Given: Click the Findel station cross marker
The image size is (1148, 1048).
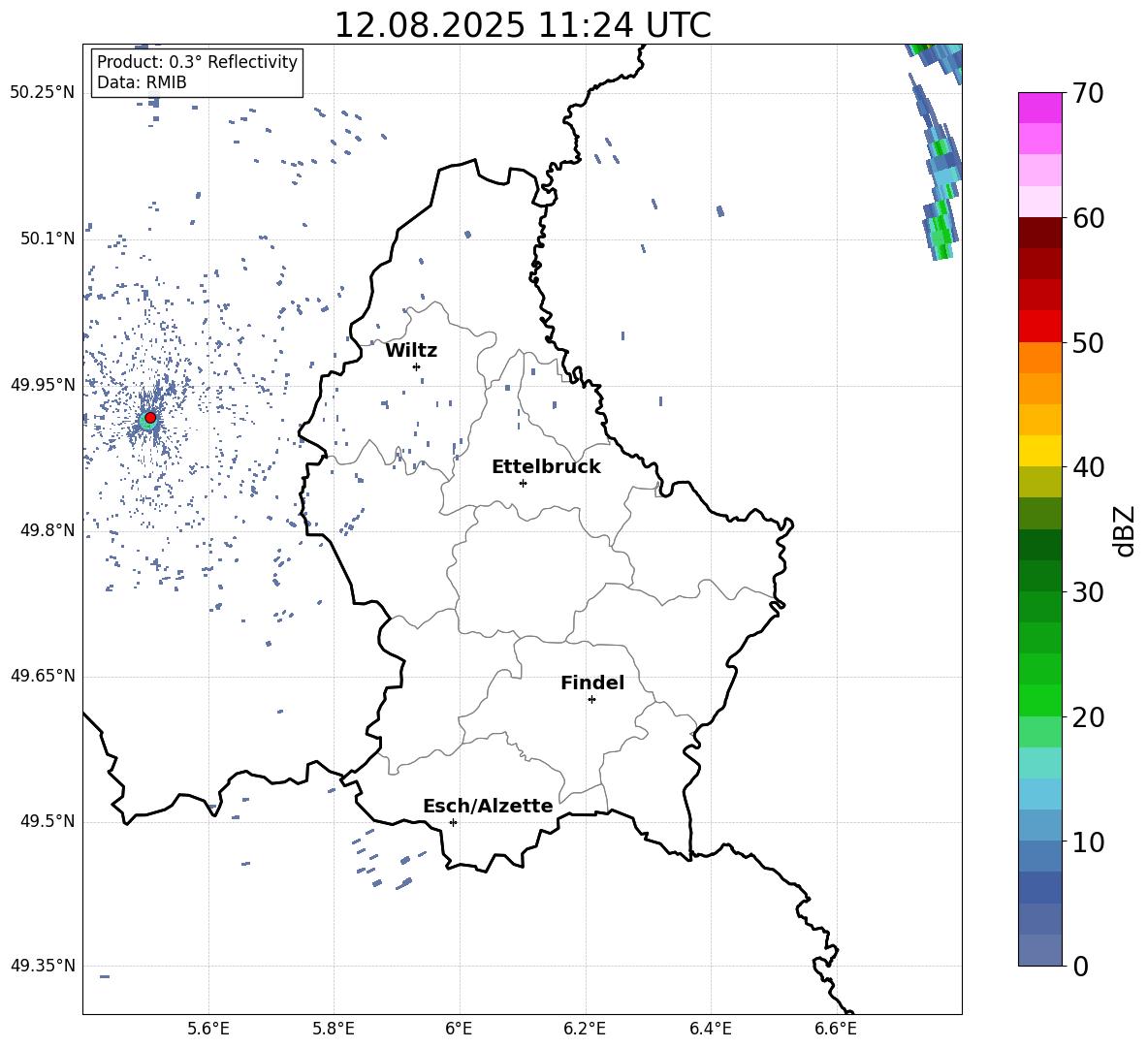Looking at the screenshot, I should coord(591,700).
